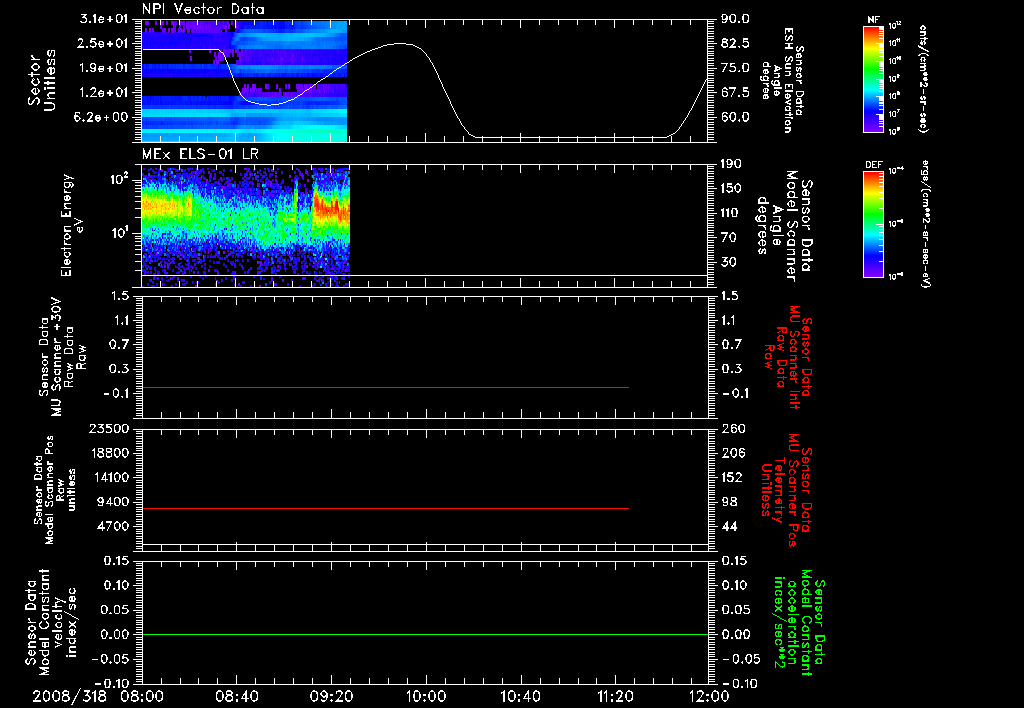This screenshot has height=708, width=1024.
Task: Click the '190' scanner angle tick label
Action: click(731, 164)
